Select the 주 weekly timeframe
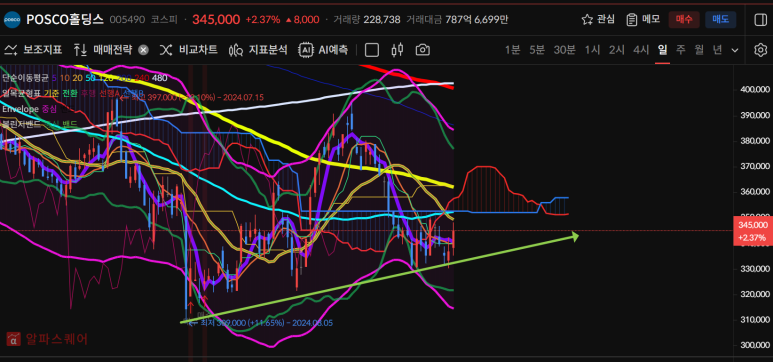Viewport: 773px width, 362px height. [x=680, y=50]
